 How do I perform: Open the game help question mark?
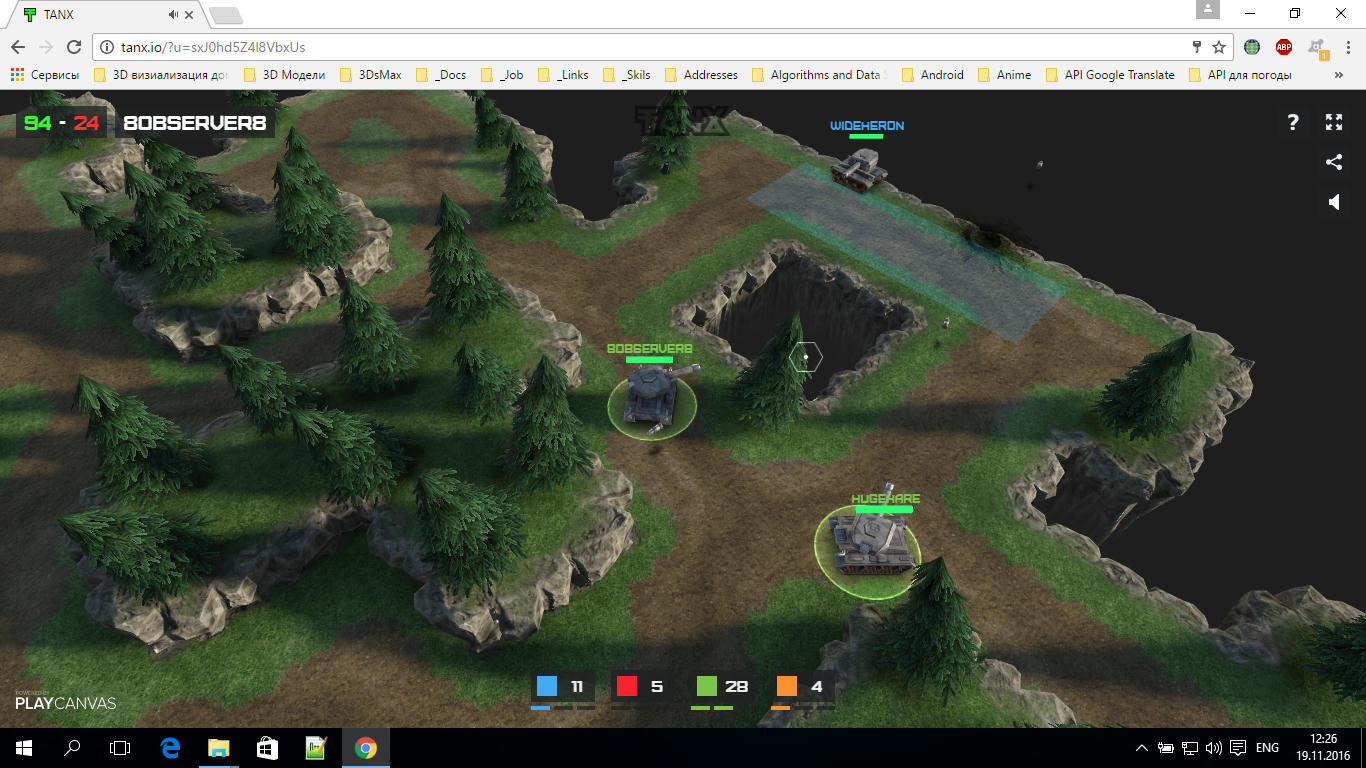(x=1293, y=122)
